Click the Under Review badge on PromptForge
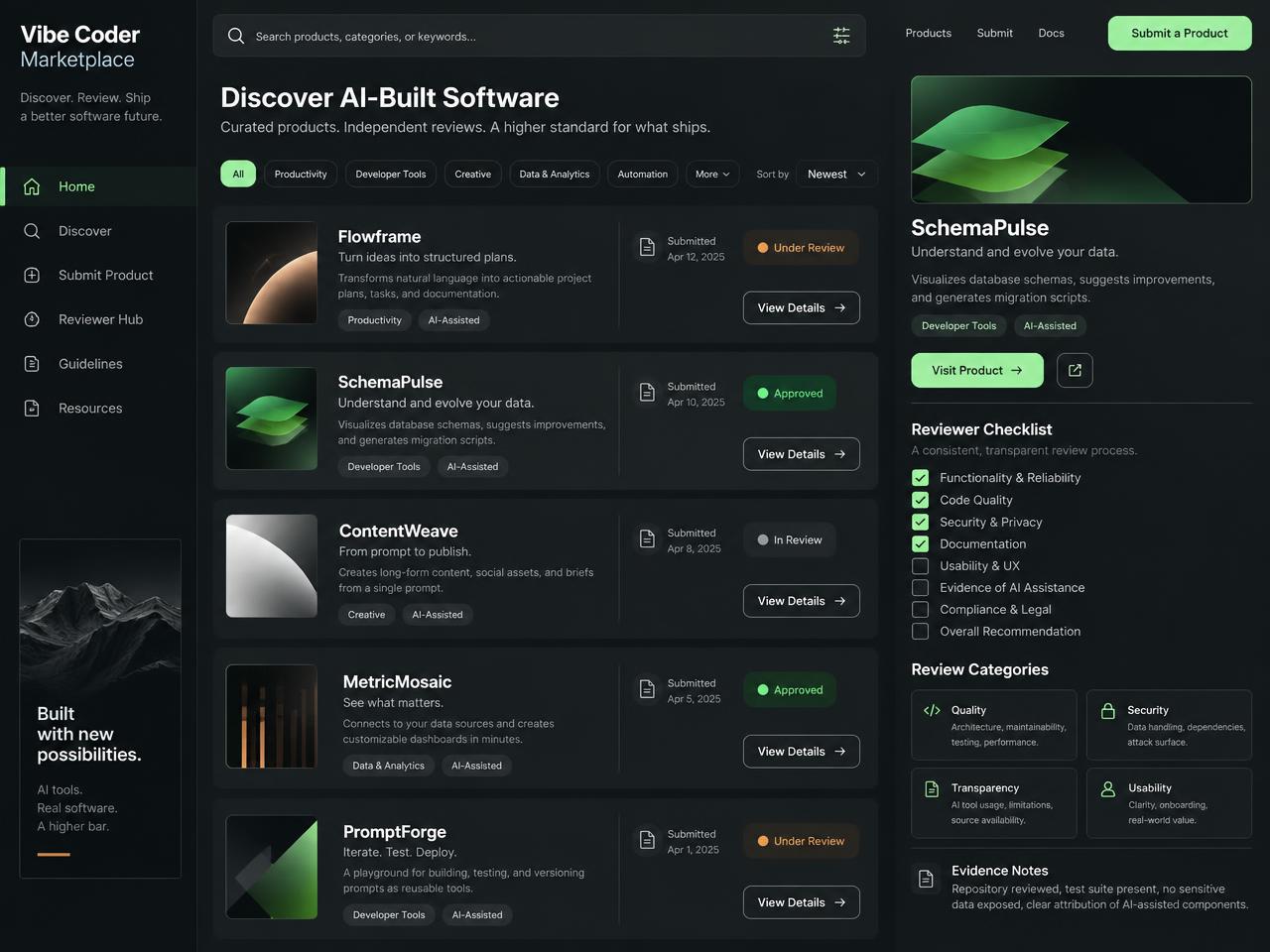 tap(801, 841)
